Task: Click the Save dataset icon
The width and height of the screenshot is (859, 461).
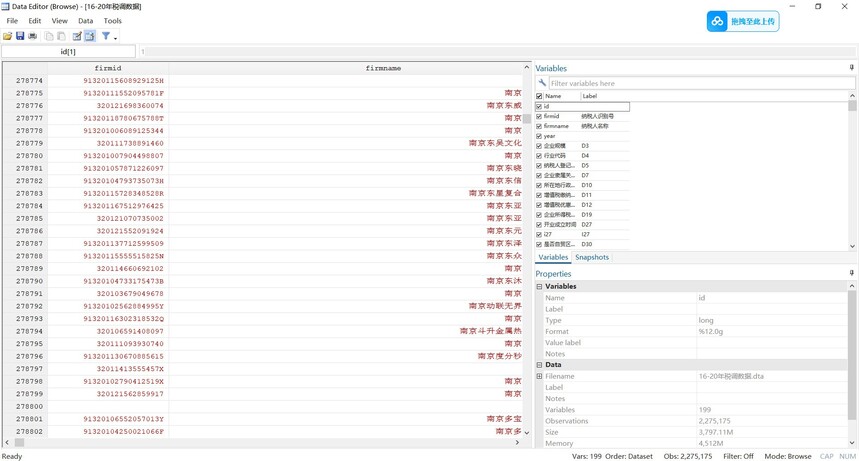Action: [x=20, y=36]
